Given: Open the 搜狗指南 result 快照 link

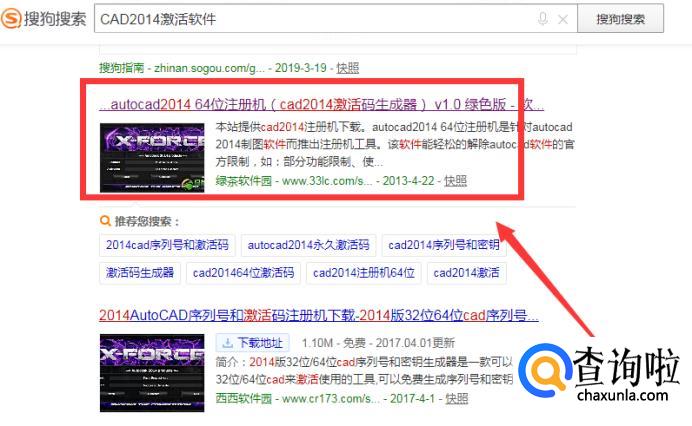Looking at the screenshot, I should tap(348, 68).
